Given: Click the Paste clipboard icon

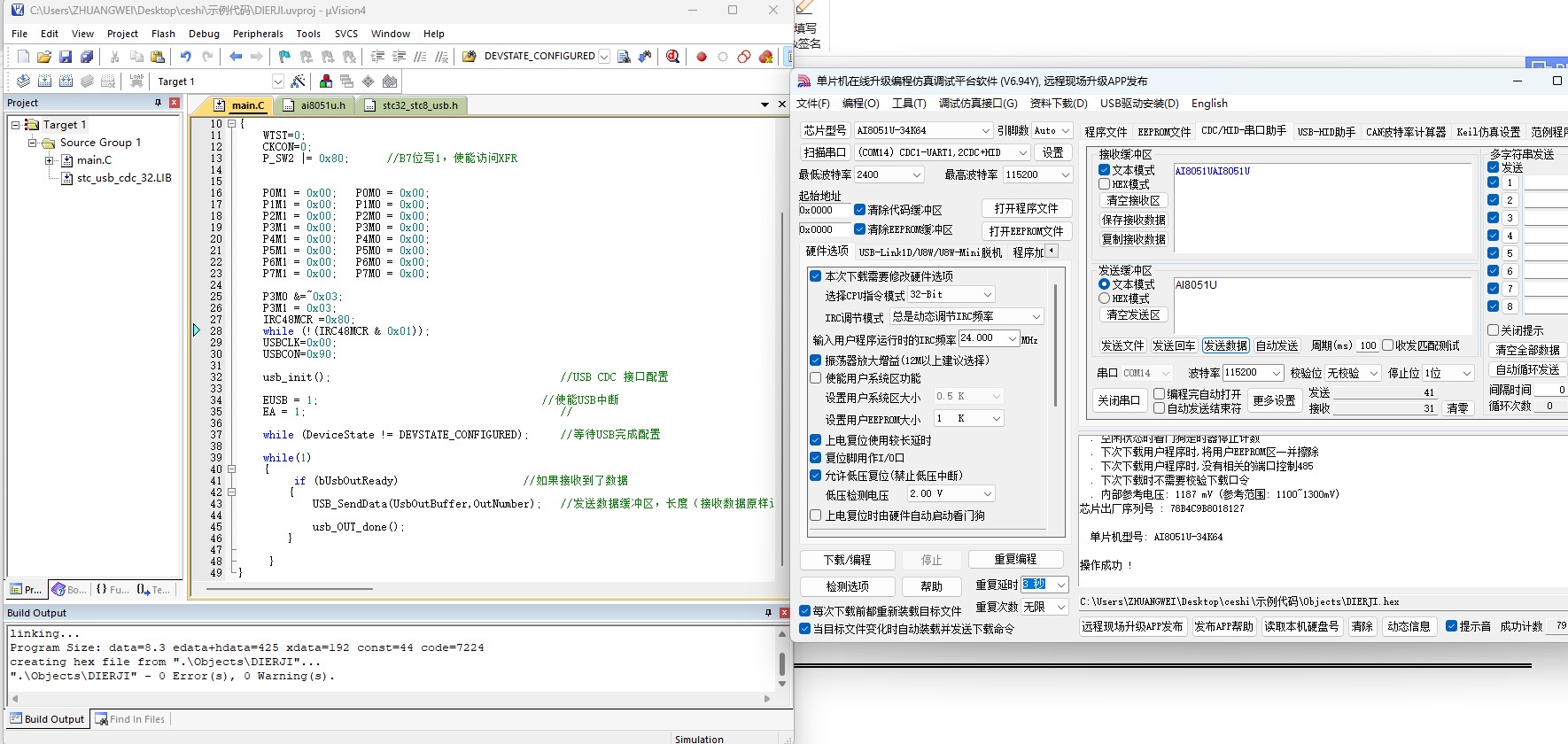Looking at the screenshot, I should point(158,57).
